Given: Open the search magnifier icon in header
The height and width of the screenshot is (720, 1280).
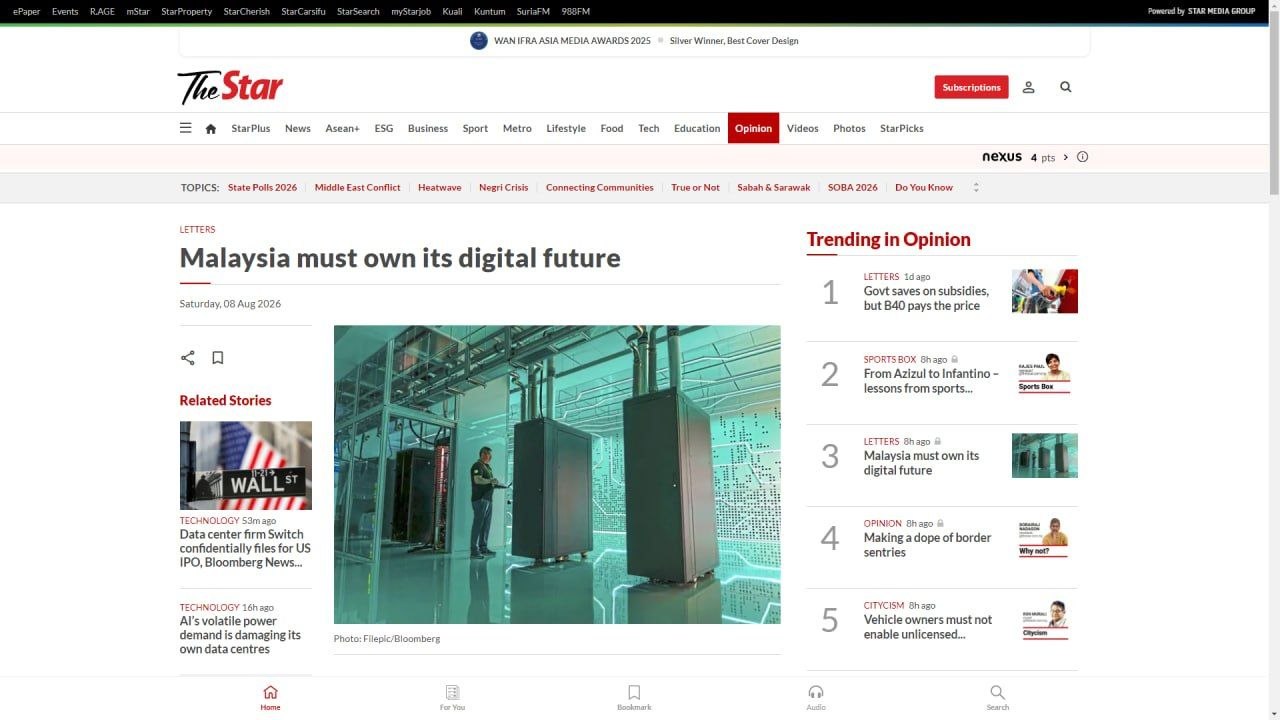Looking at the screenshot, I should 1066,87.
